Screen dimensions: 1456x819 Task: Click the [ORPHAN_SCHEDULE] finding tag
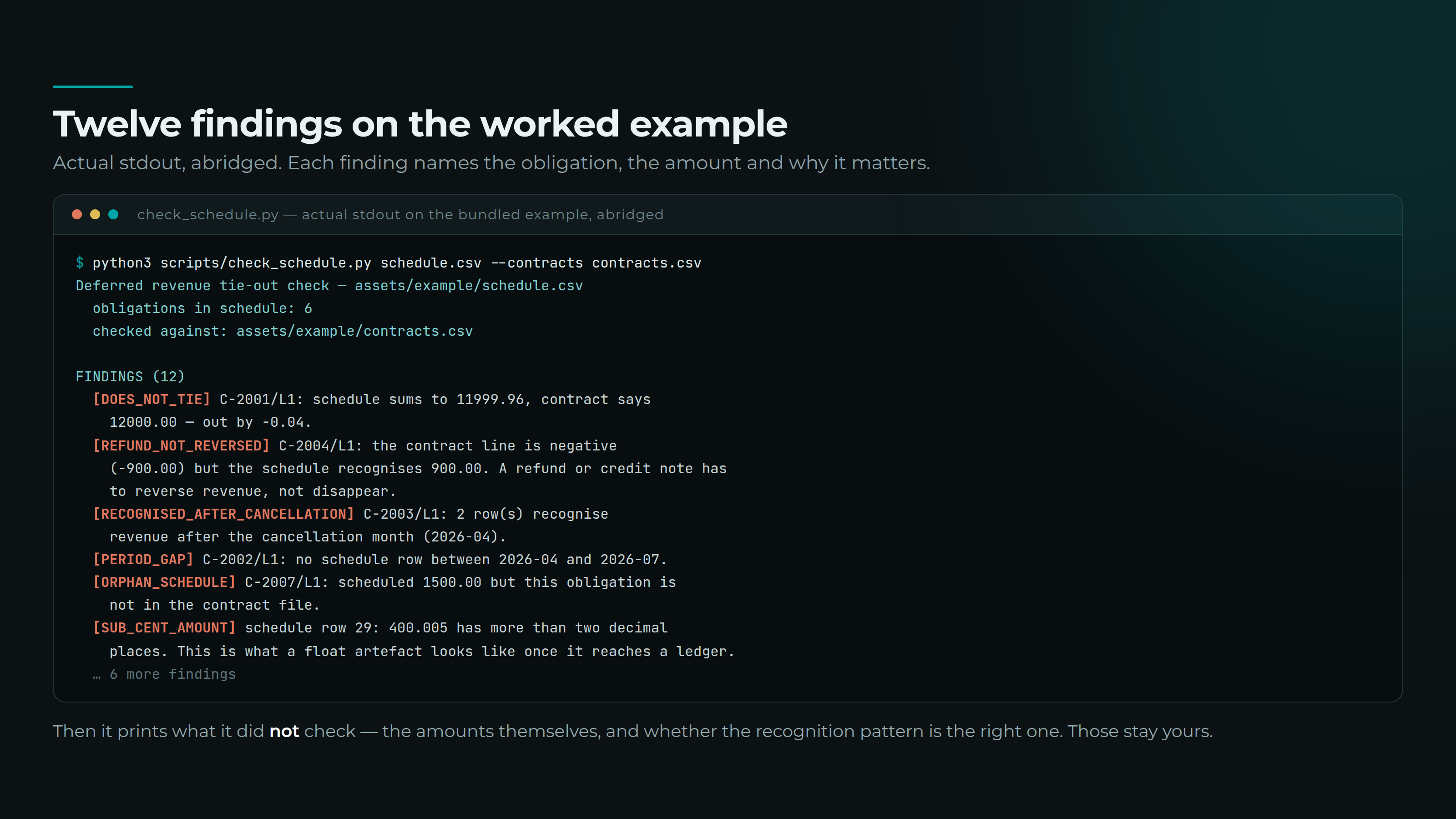(164, 582)
